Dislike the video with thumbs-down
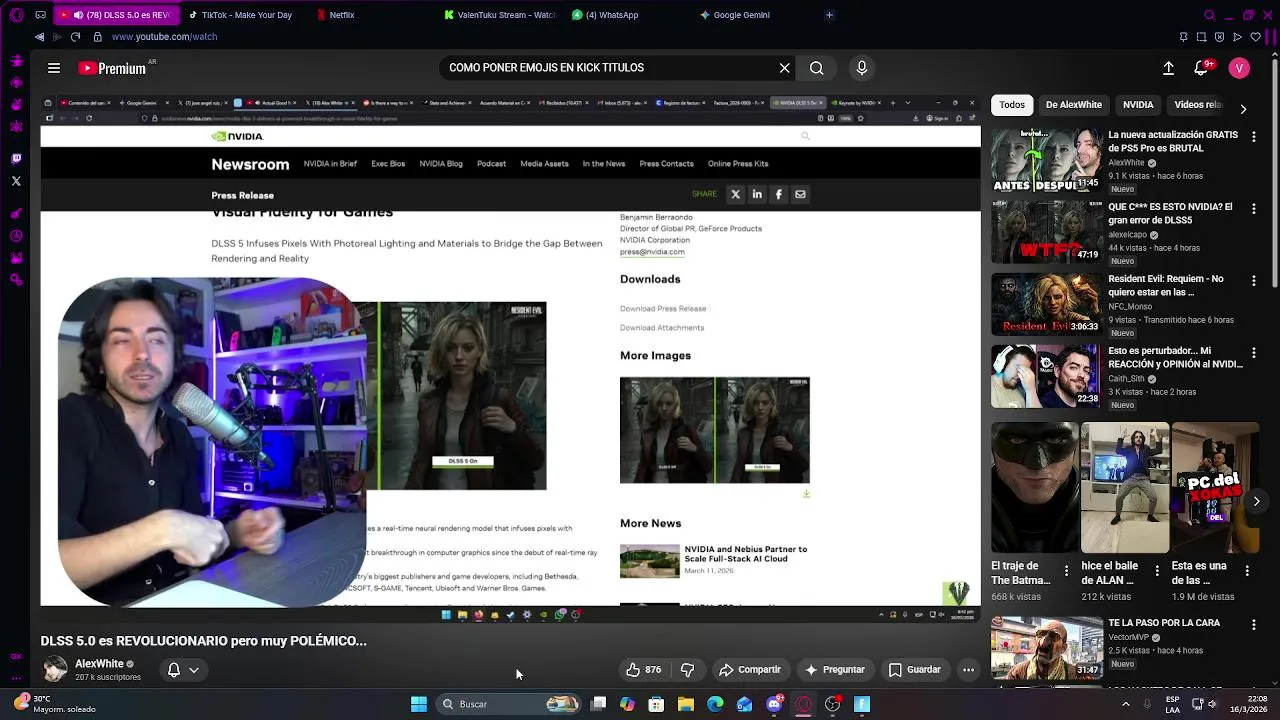Image resolution: width=1280 pixels, height=720 pixels. [688, 670]
